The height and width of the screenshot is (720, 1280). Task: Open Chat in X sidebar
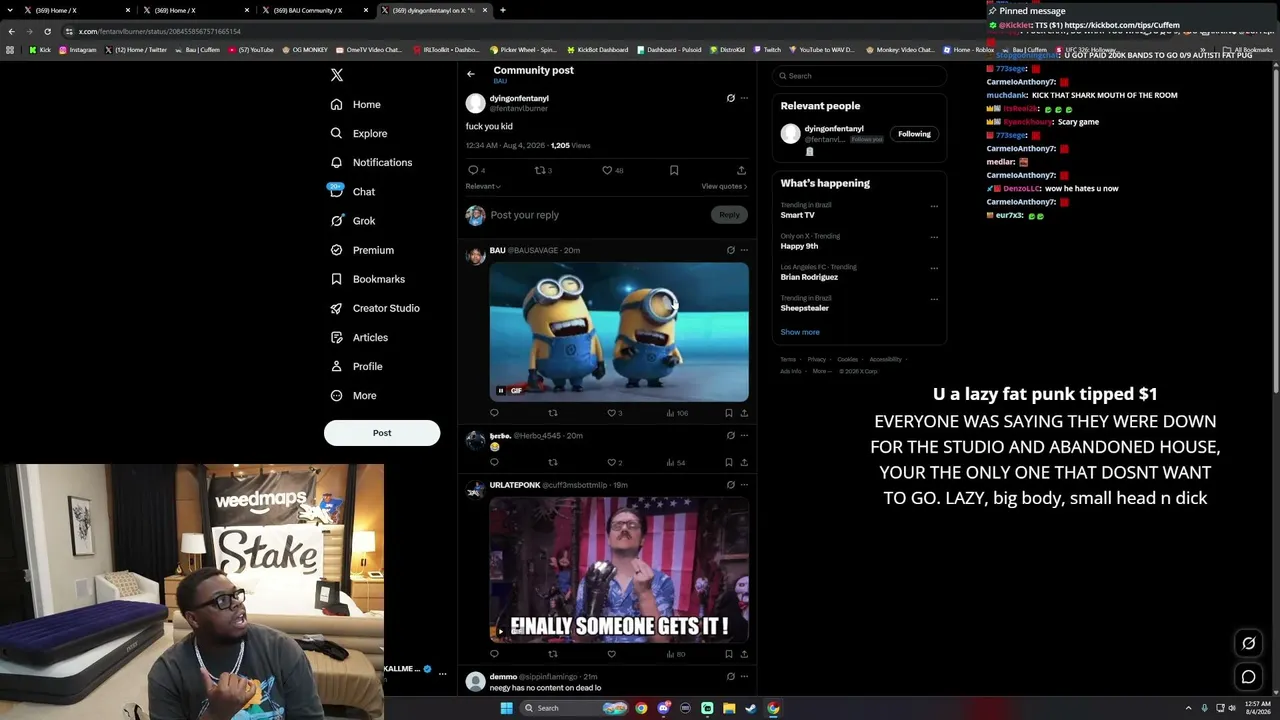[352, 191]
